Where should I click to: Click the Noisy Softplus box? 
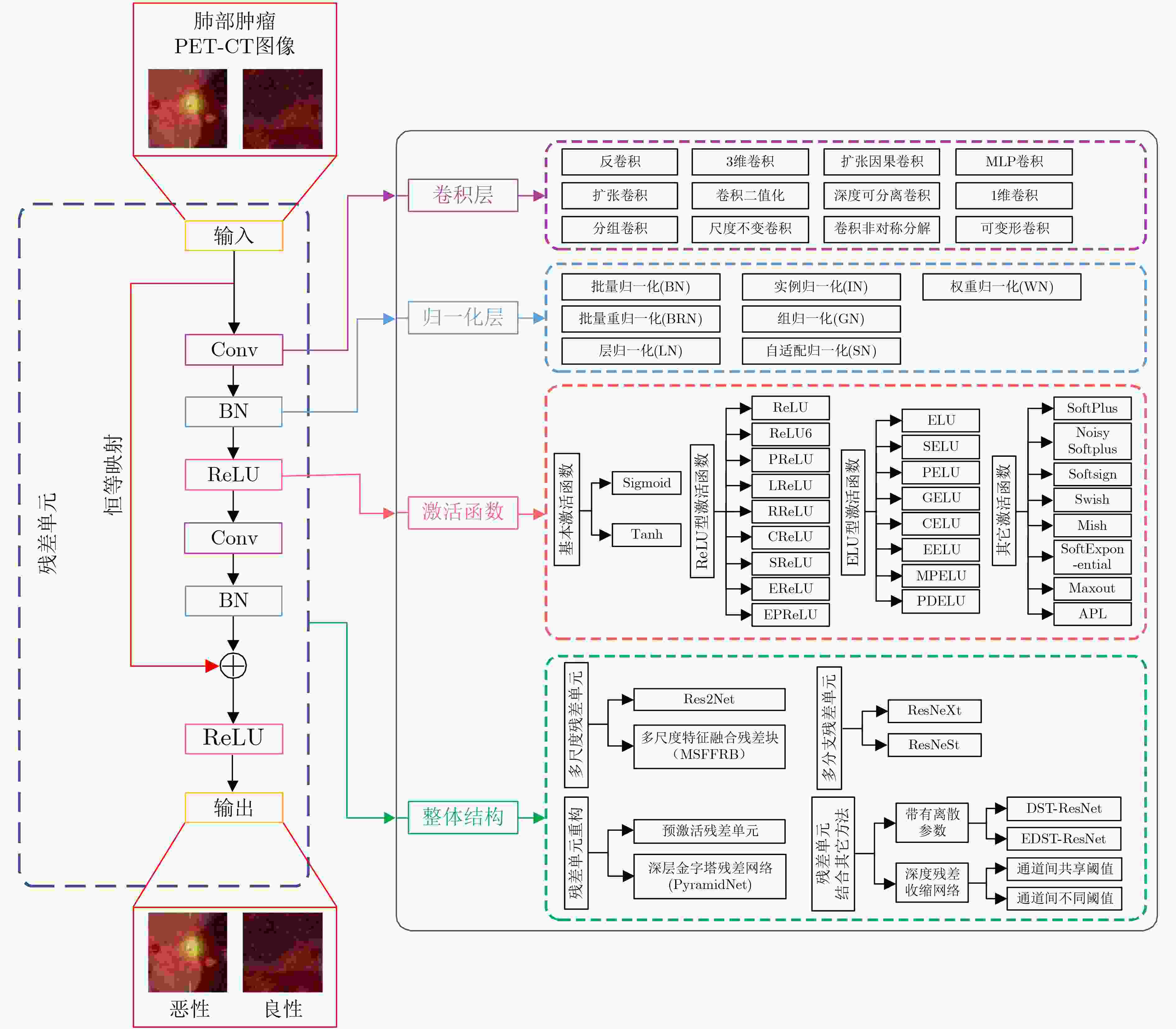pyautogui.click(x=1092, y=441)
